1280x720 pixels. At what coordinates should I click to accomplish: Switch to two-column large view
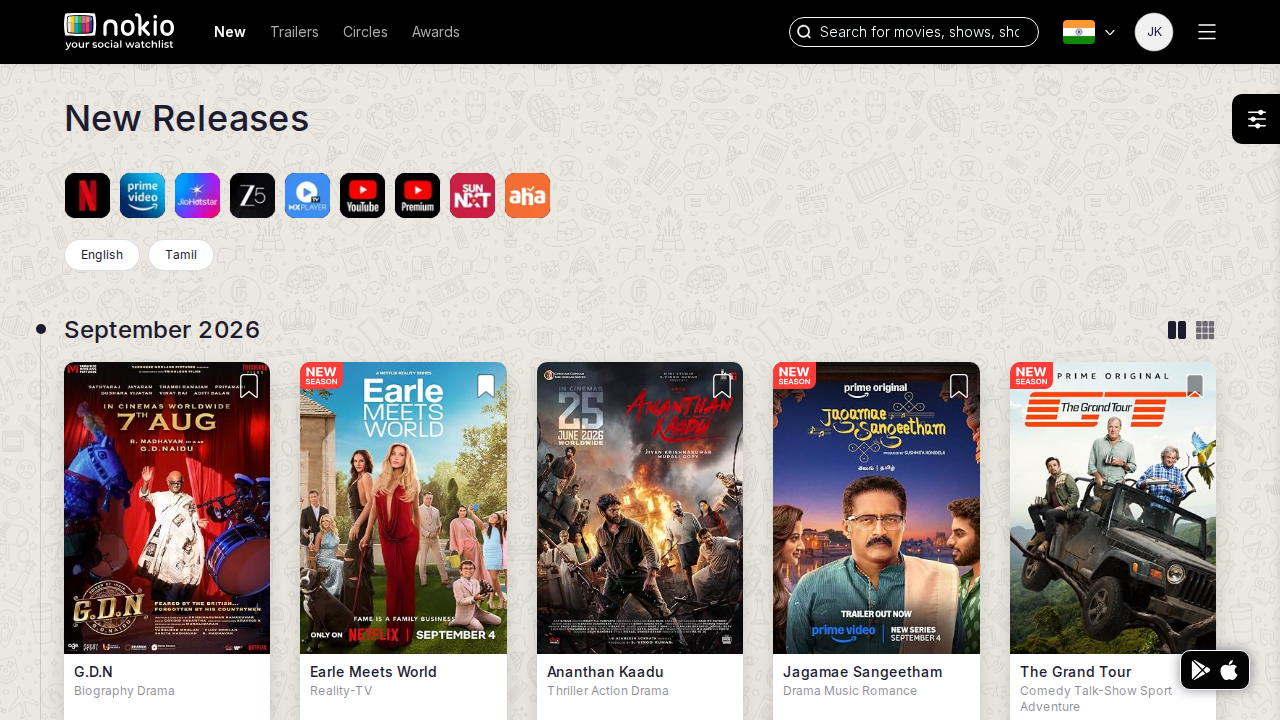tap(1177, 330)
